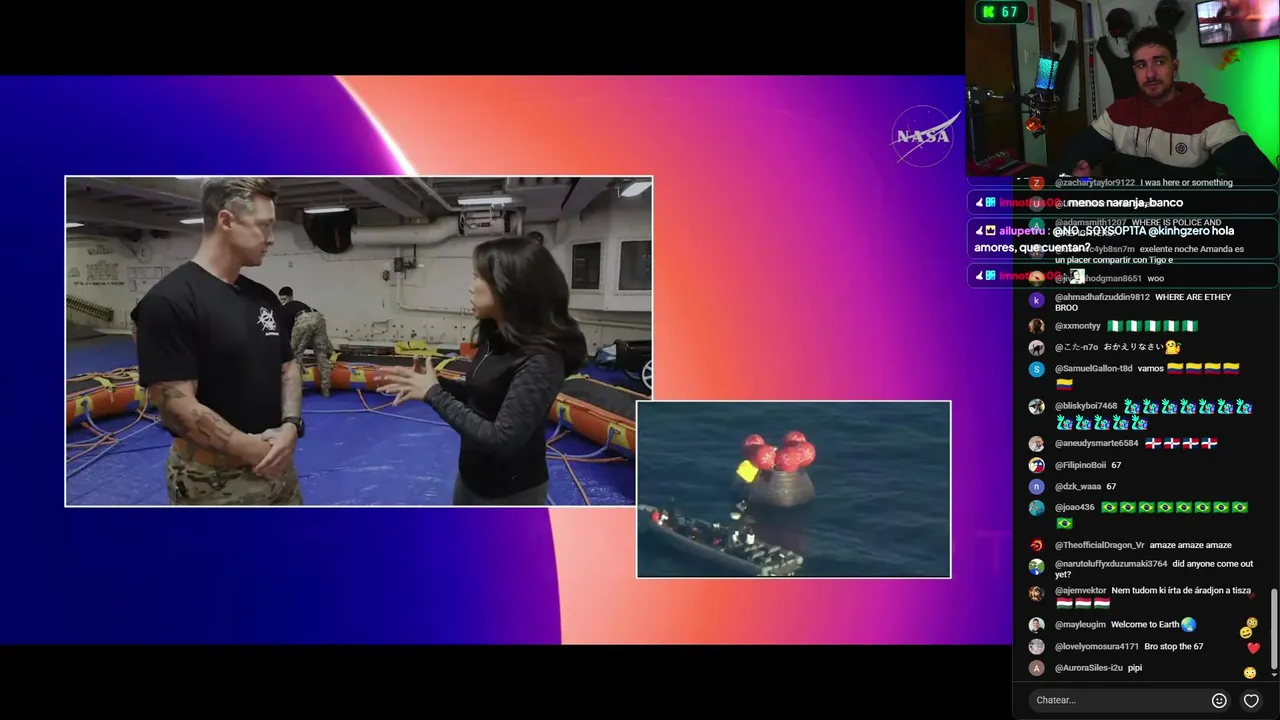Click @lovelyomosura4171's avatar
Screen dimensions: 1280x720
[x=1036, y=647]
